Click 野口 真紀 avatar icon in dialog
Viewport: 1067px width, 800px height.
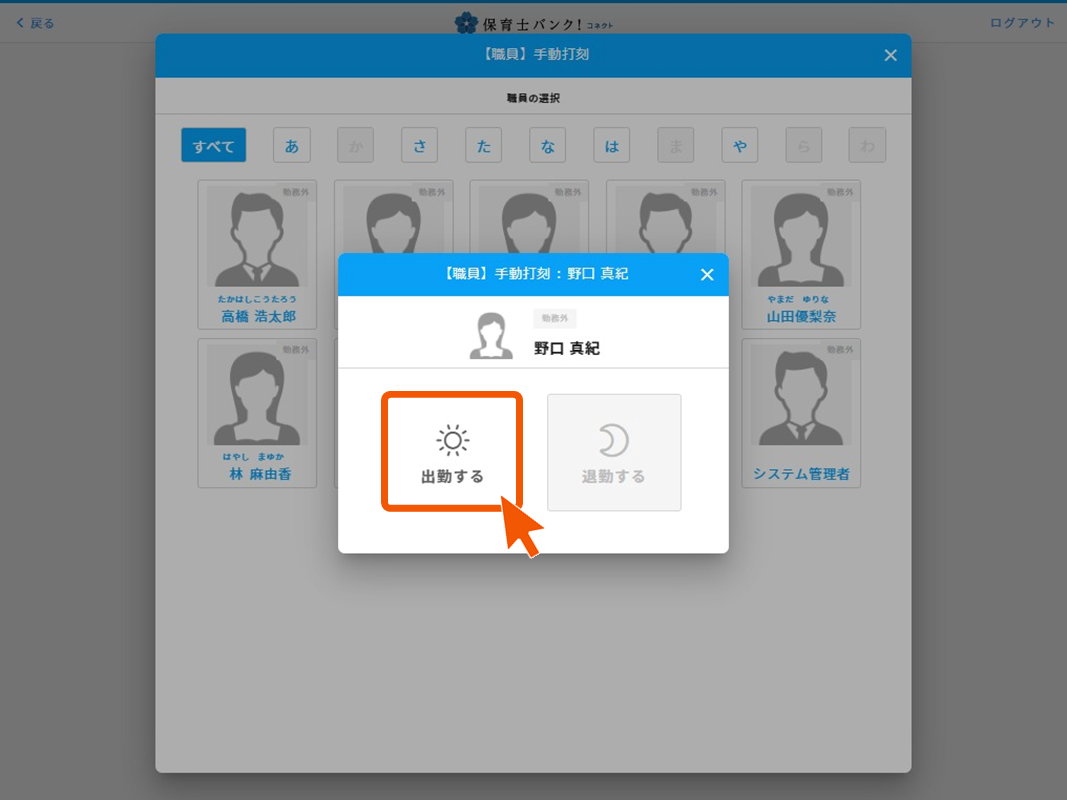pyautogui.click(x=491, y=336)
